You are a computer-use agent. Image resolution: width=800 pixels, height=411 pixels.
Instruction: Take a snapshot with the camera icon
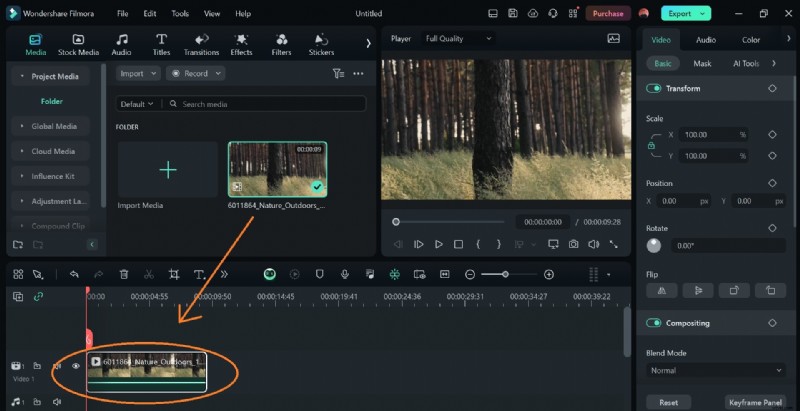click(x=574, y=244)
